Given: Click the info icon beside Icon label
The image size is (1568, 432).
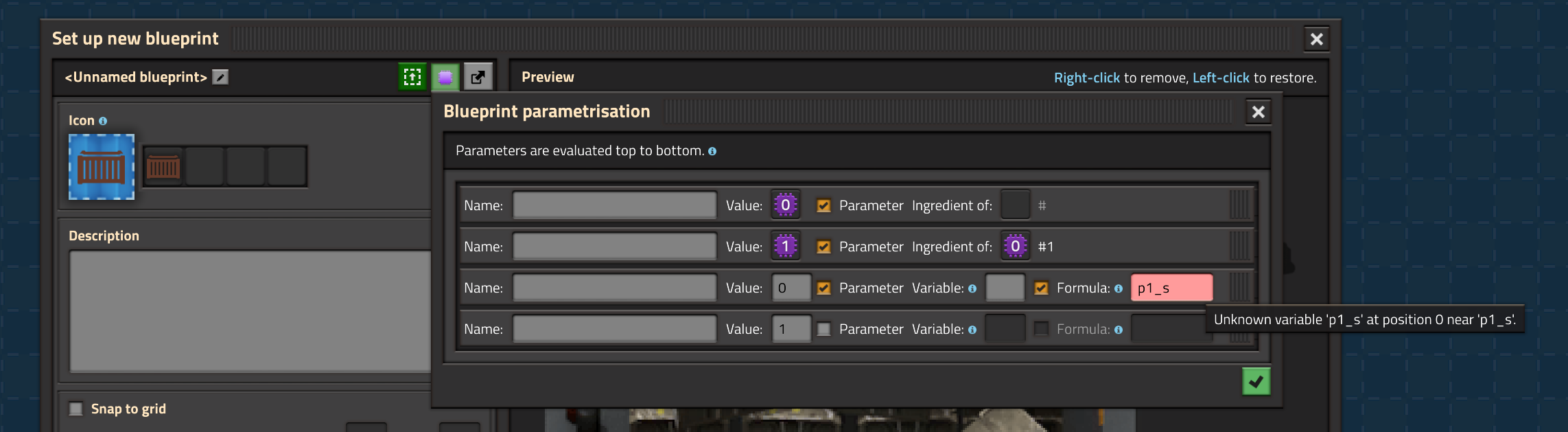Looking at the screenshot, I should (103, 121).
